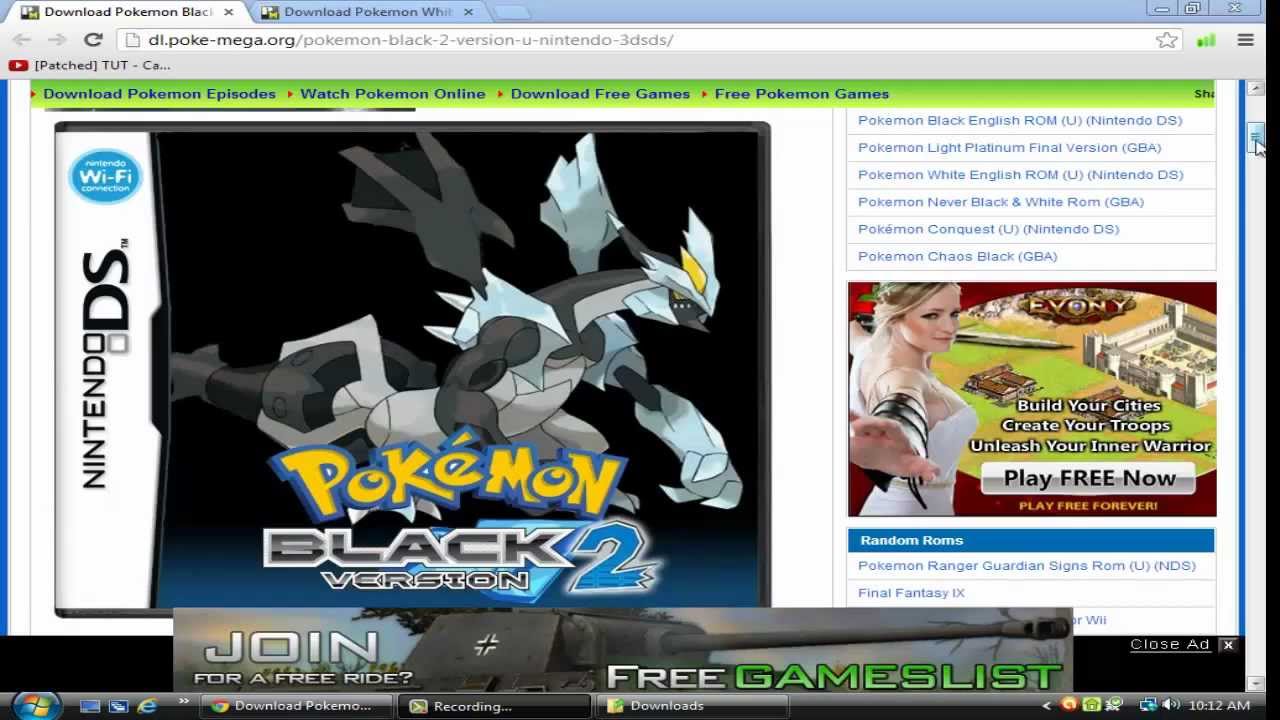The width and height of the screenshot is (1280, 720).
Task: Open Pokemon White English ROM (U) link
Action: coord(1021,174)
